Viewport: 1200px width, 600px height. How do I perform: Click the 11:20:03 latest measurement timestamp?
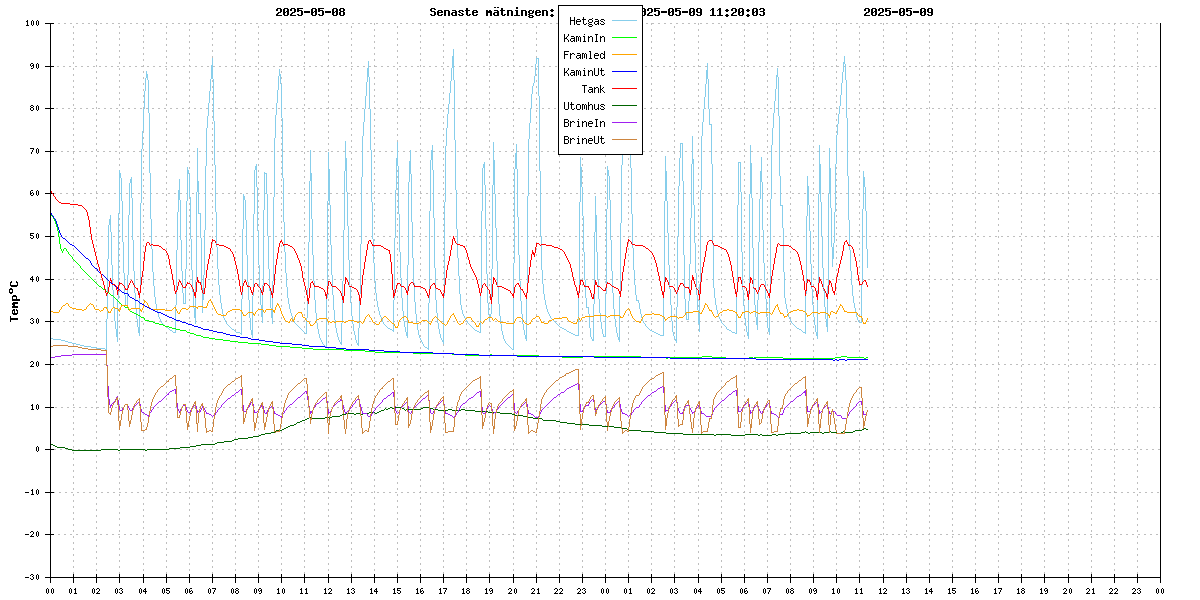738,12
